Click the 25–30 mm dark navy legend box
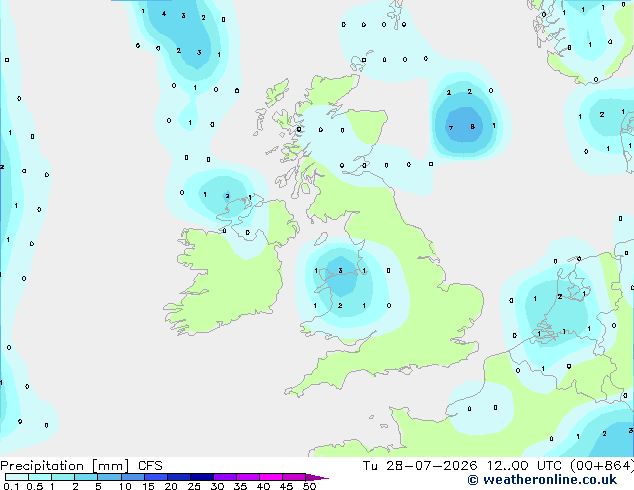 [201, 477]
